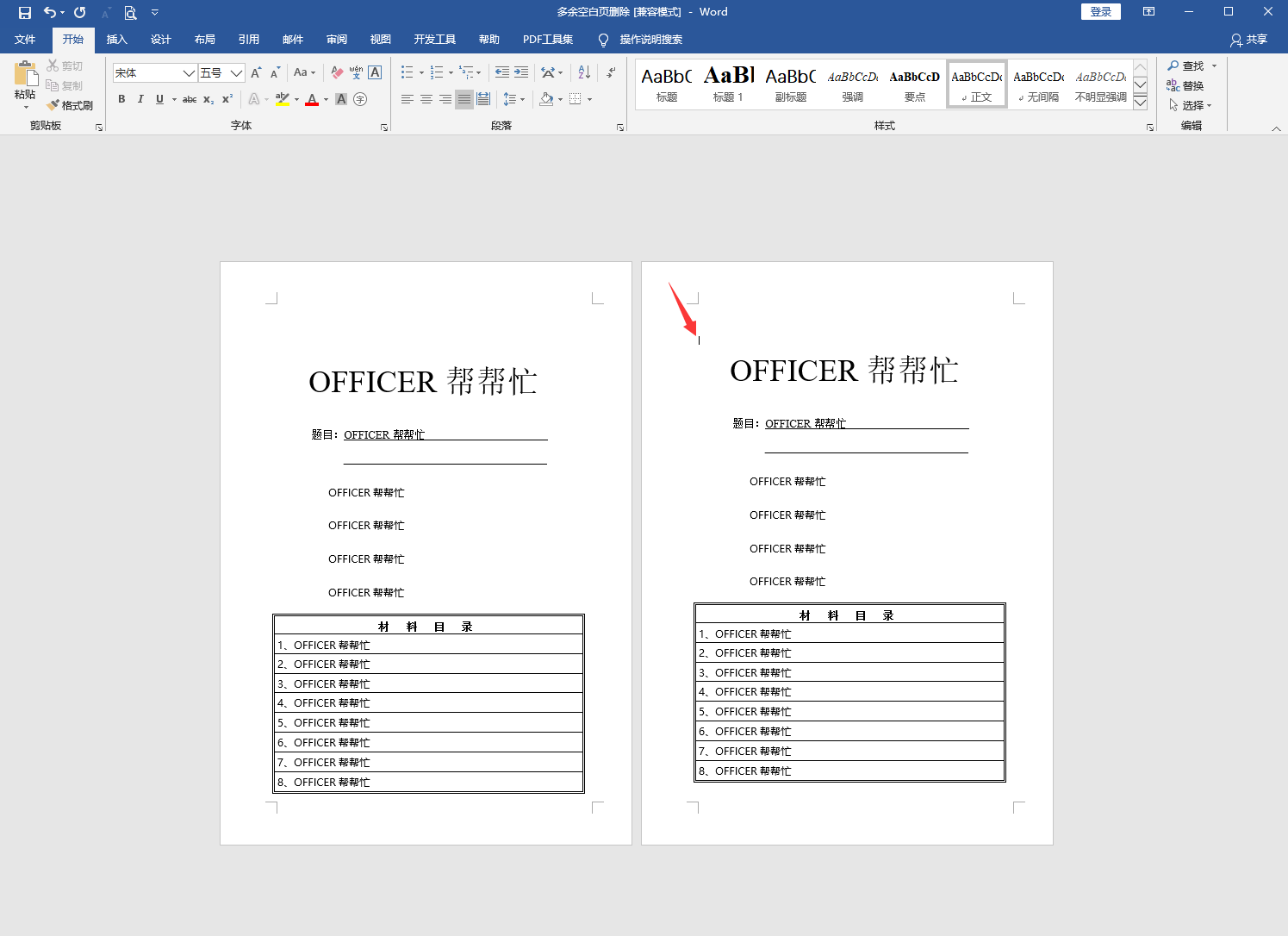Apply the red font color swatch
This screenshot has width=1288, height=936.
[312, 99]
